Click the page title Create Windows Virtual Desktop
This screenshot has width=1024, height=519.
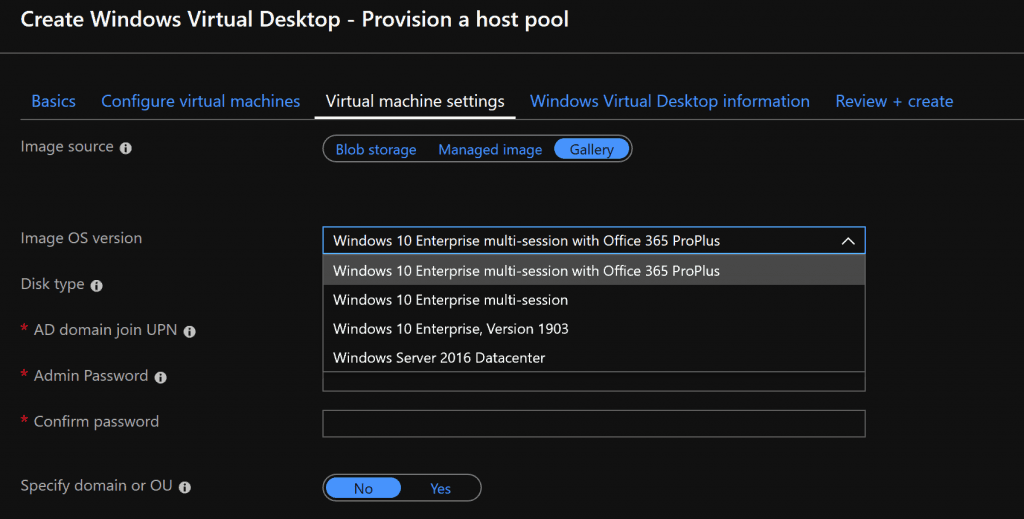point(295,20)
